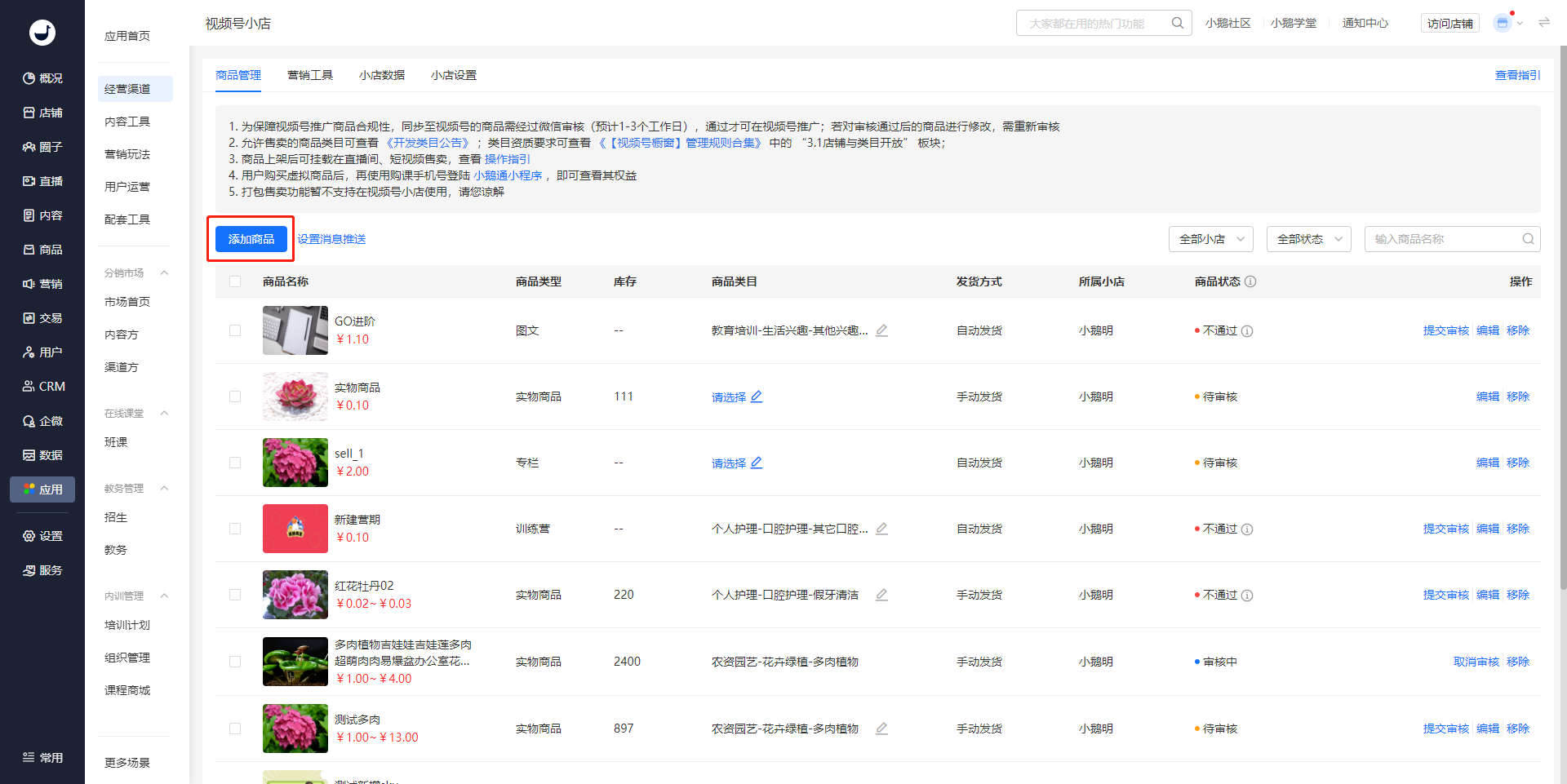
Task: Check the 新建营期 row checkbox
Action: [235, 529]
